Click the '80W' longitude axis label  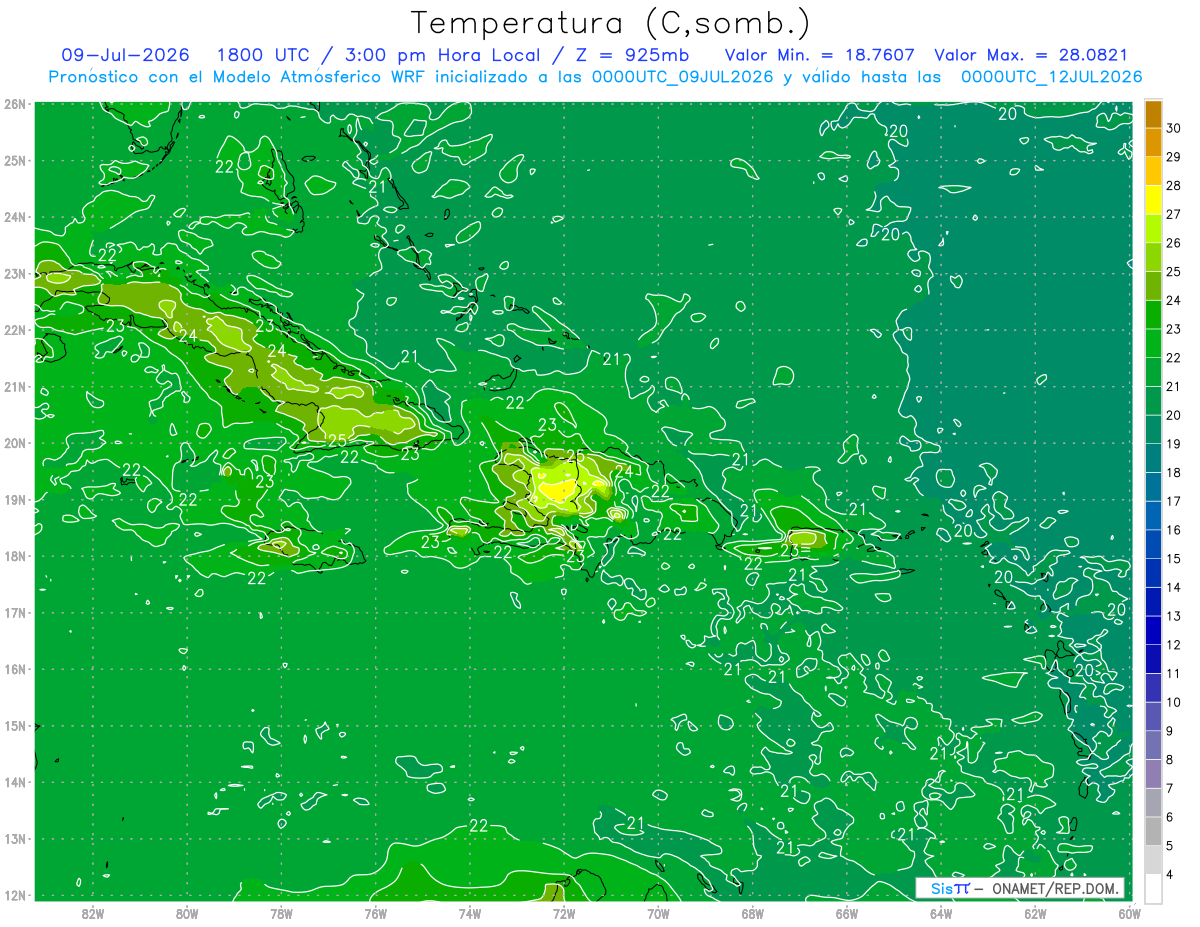pos(187,913)
